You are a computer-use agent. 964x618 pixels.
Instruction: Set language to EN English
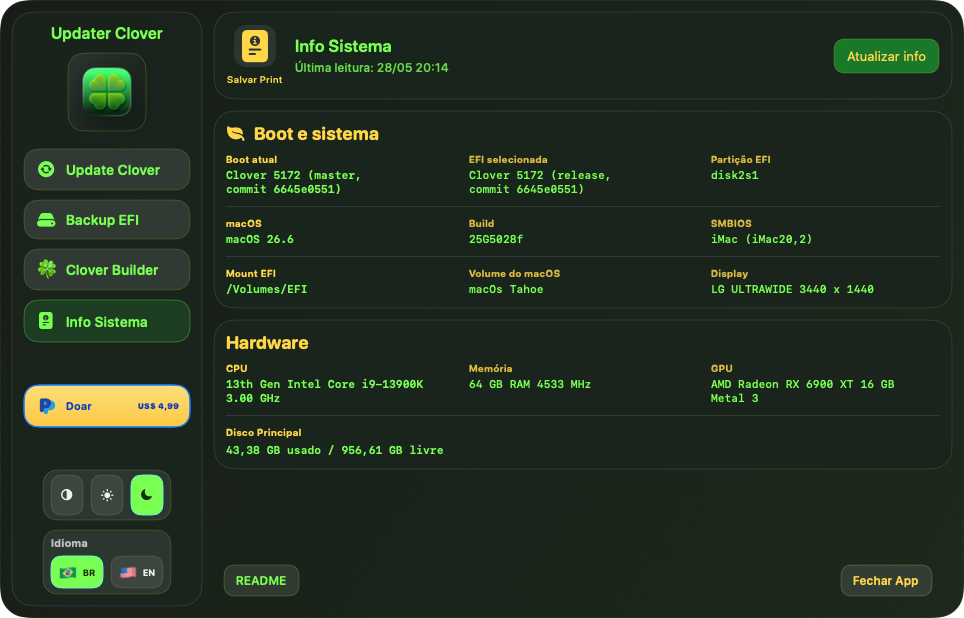point(137,572)
